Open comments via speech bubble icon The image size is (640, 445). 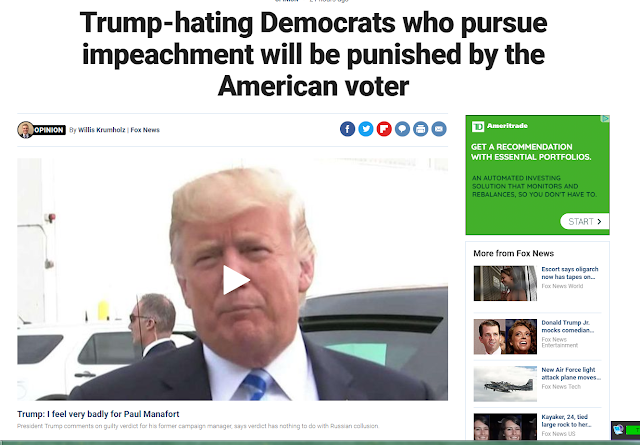point(402,129)
